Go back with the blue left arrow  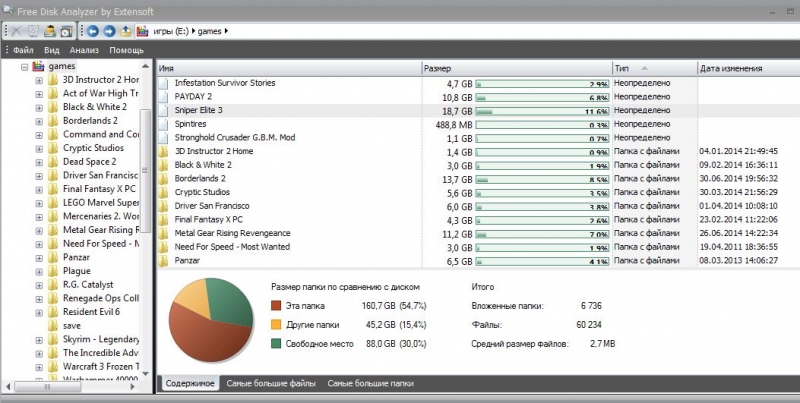point(93,31)
